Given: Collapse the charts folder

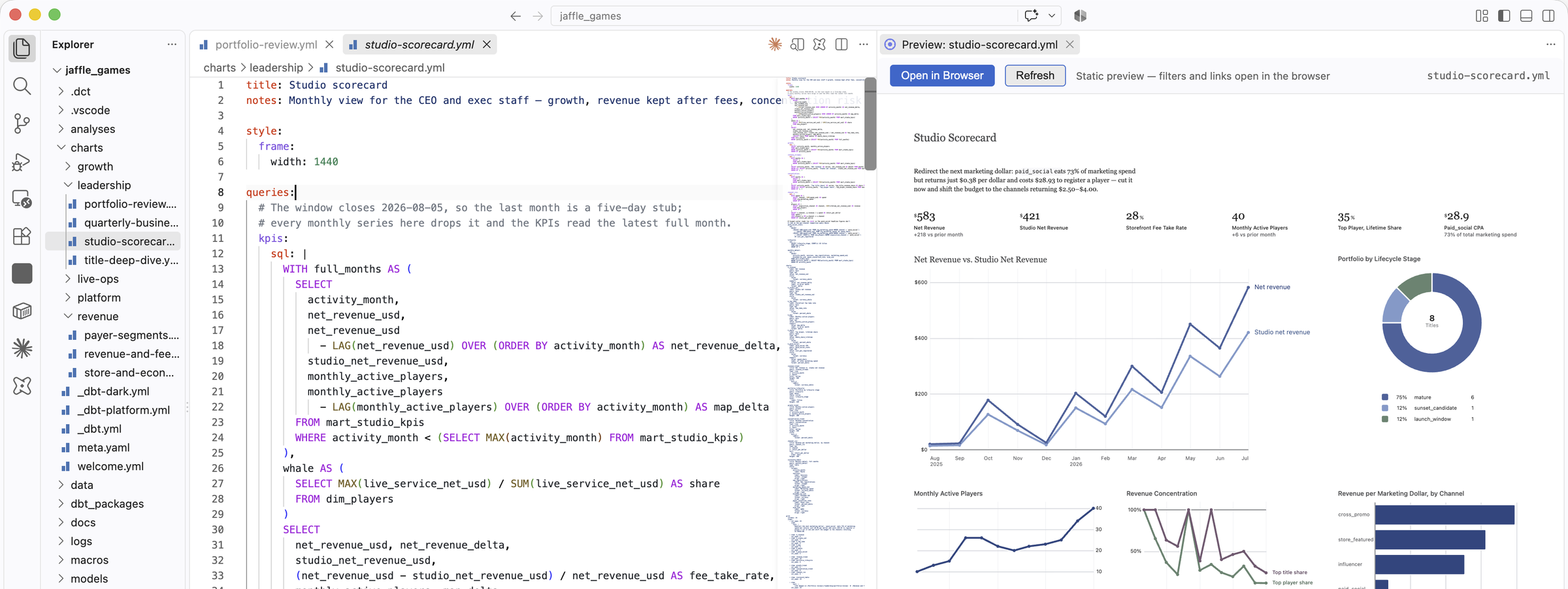Looking at the screenshot, I should click(x=61, y=148).
